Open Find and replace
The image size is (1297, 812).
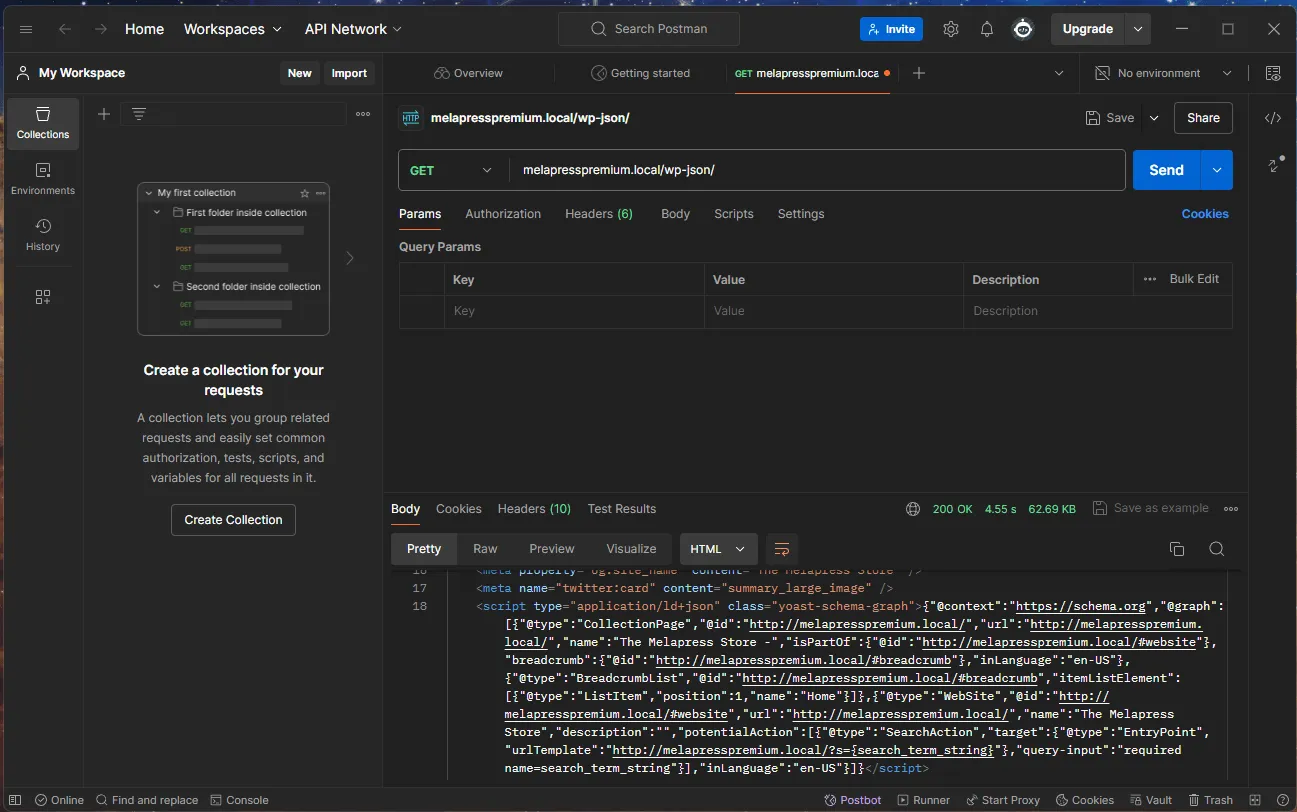click(146, 800)
